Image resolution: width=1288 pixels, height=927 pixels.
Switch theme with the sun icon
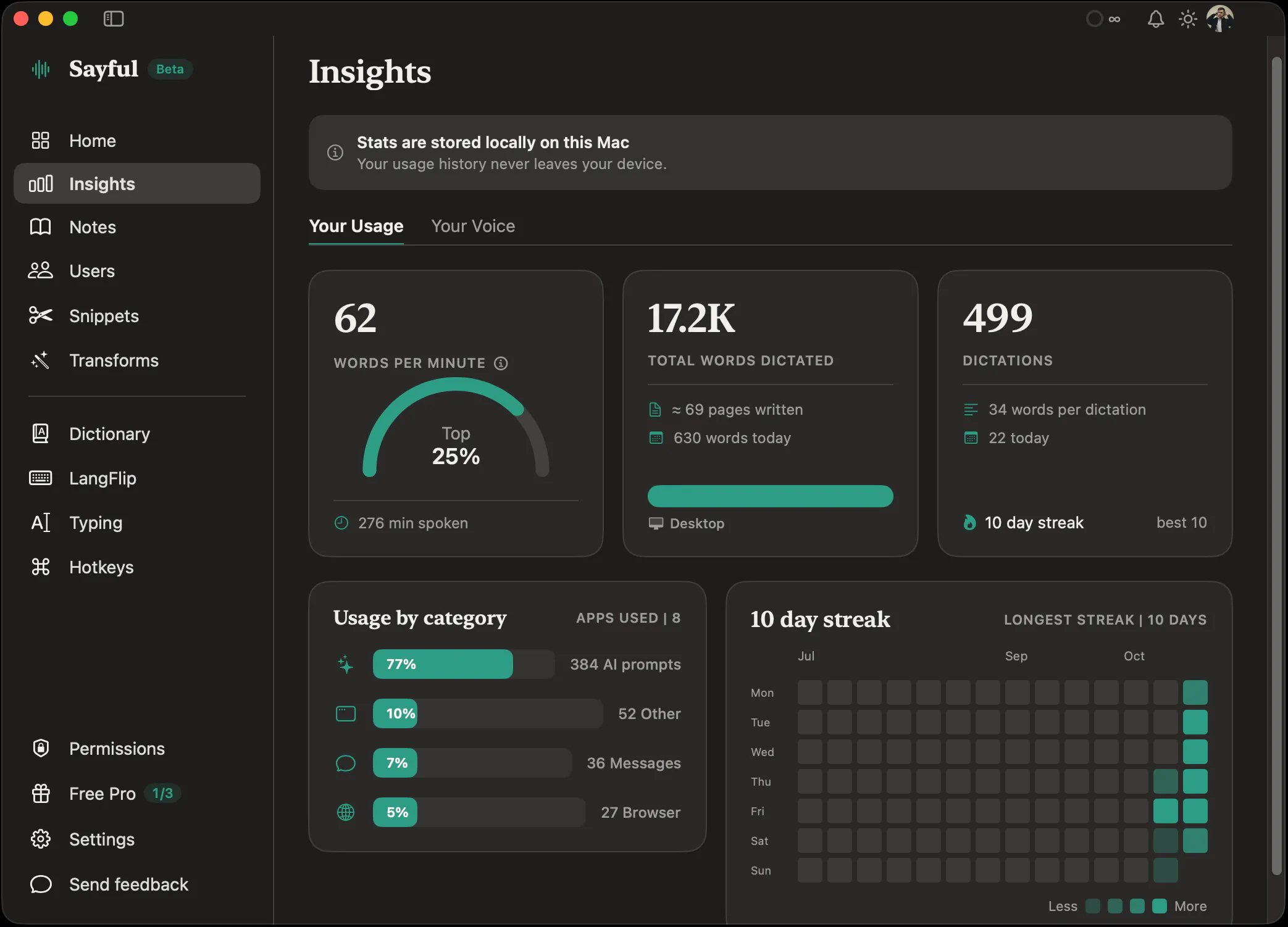pos(1187,19)
